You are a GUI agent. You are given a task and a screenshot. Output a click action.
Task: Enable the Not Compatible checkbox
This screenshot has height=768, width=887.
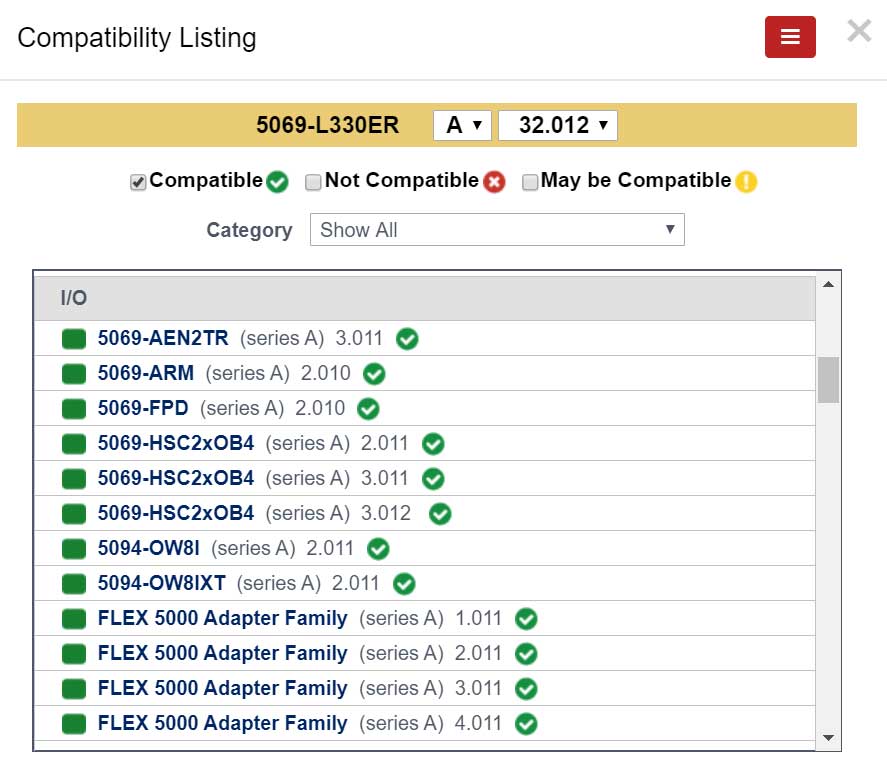point(313,182)
